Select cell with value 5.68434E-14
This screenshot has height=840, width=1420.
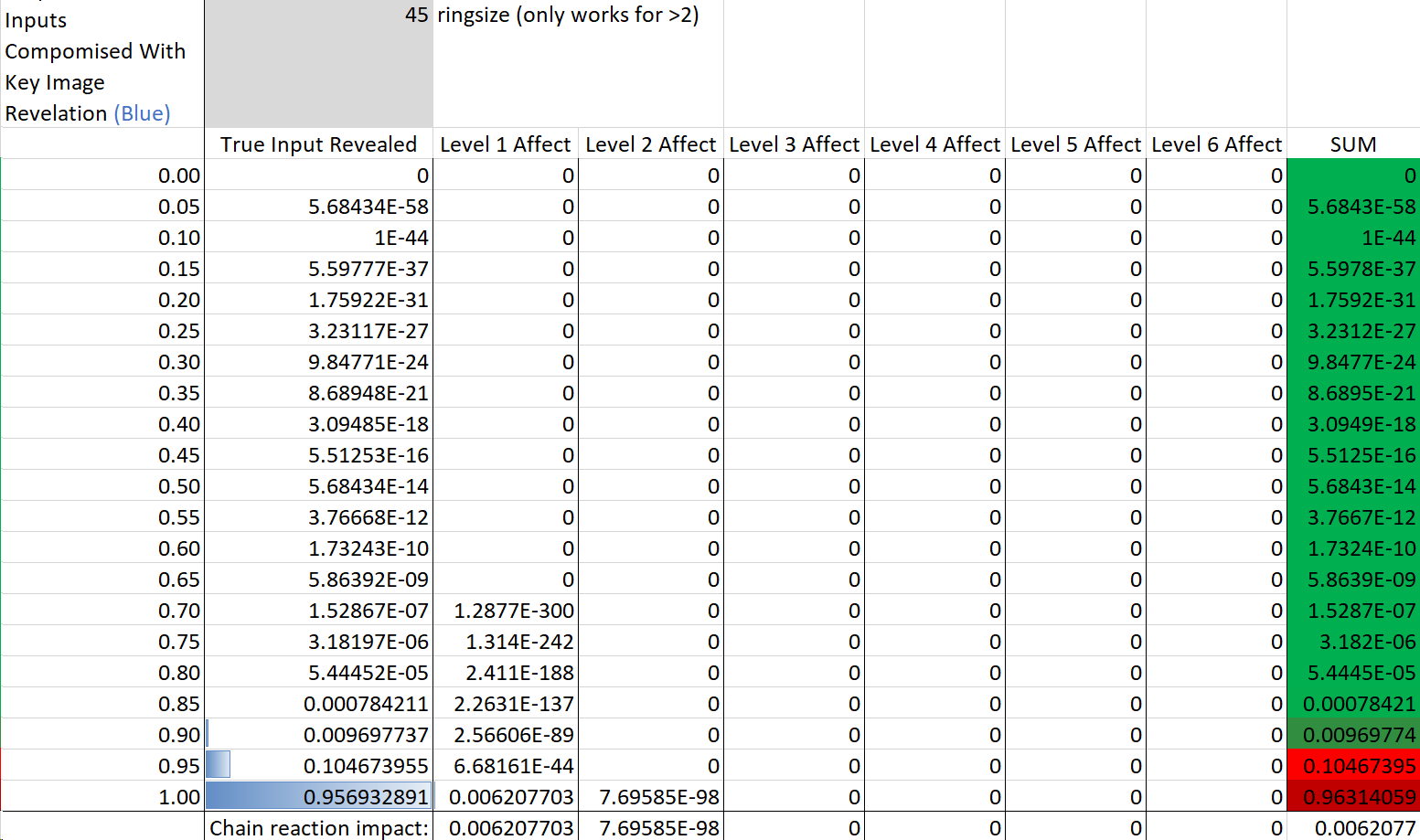pos(318,485)
